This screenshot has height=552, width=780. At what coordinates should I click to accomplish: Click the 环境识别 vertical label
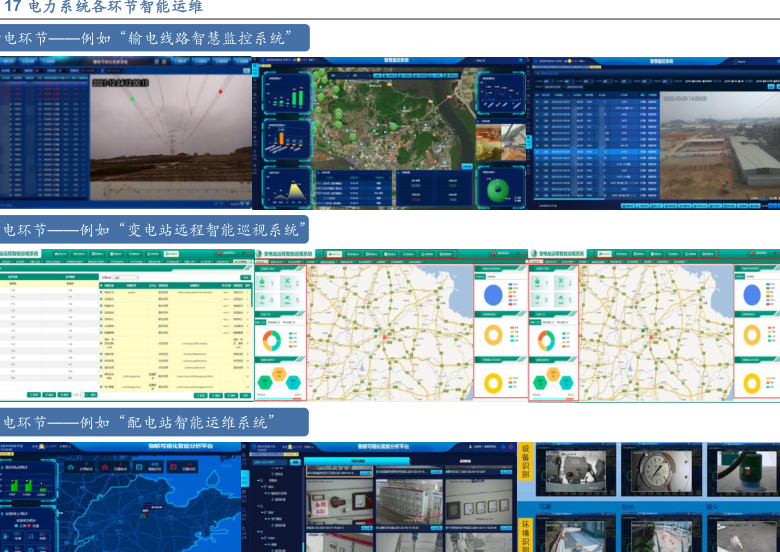click(526, 535)
